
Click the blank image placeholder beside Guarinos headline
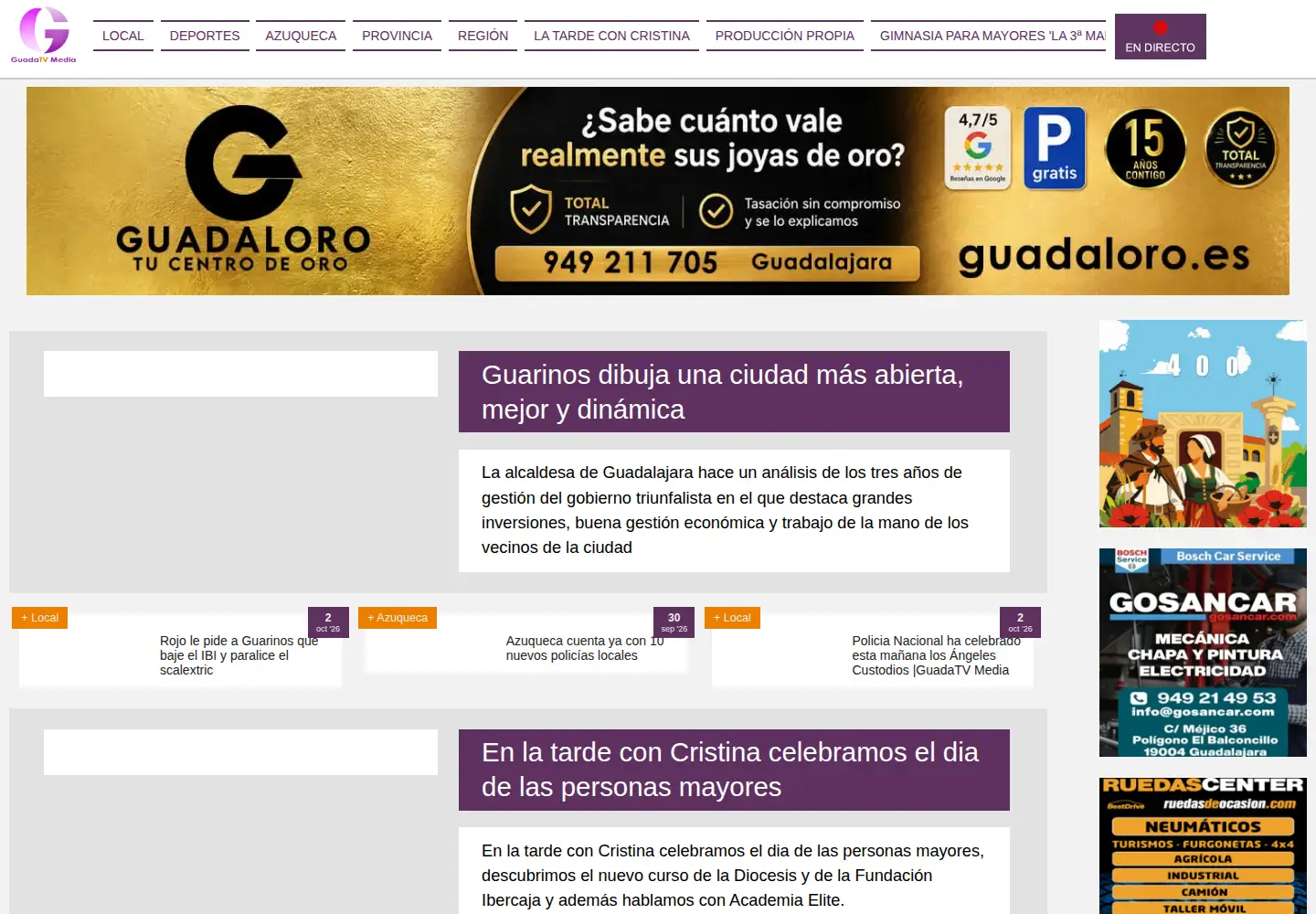pos(240,374)
